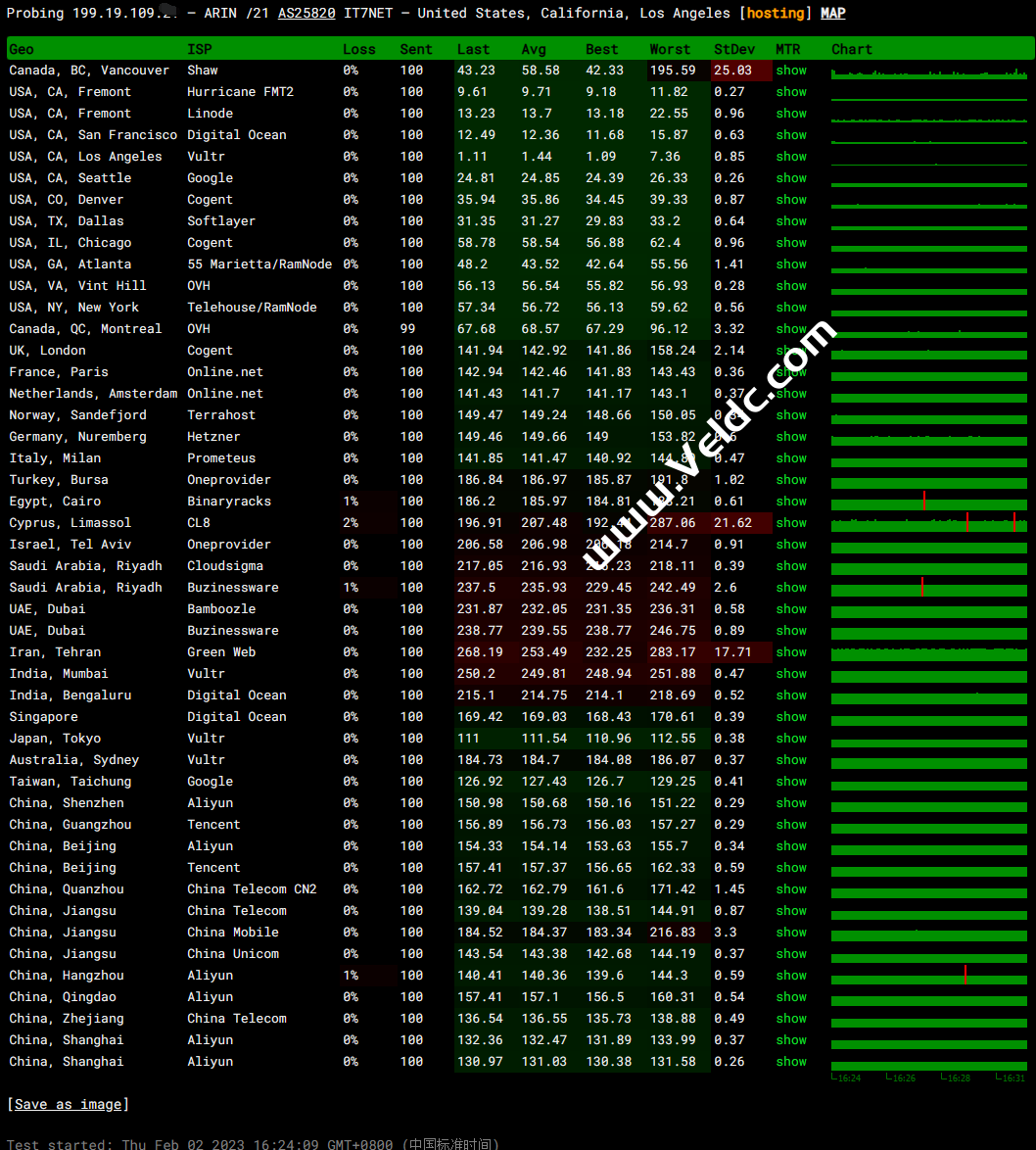Show MTR for Japan, Tokyo Vultr
Viewport: 1036px width, 1150px height.
pos(791,739)
